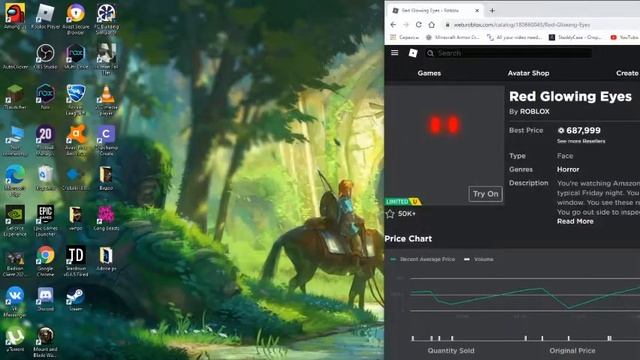This screenshot has height=360, width=640.
Task: Open the DaddyCase bookmark
Action: [575, 37]
